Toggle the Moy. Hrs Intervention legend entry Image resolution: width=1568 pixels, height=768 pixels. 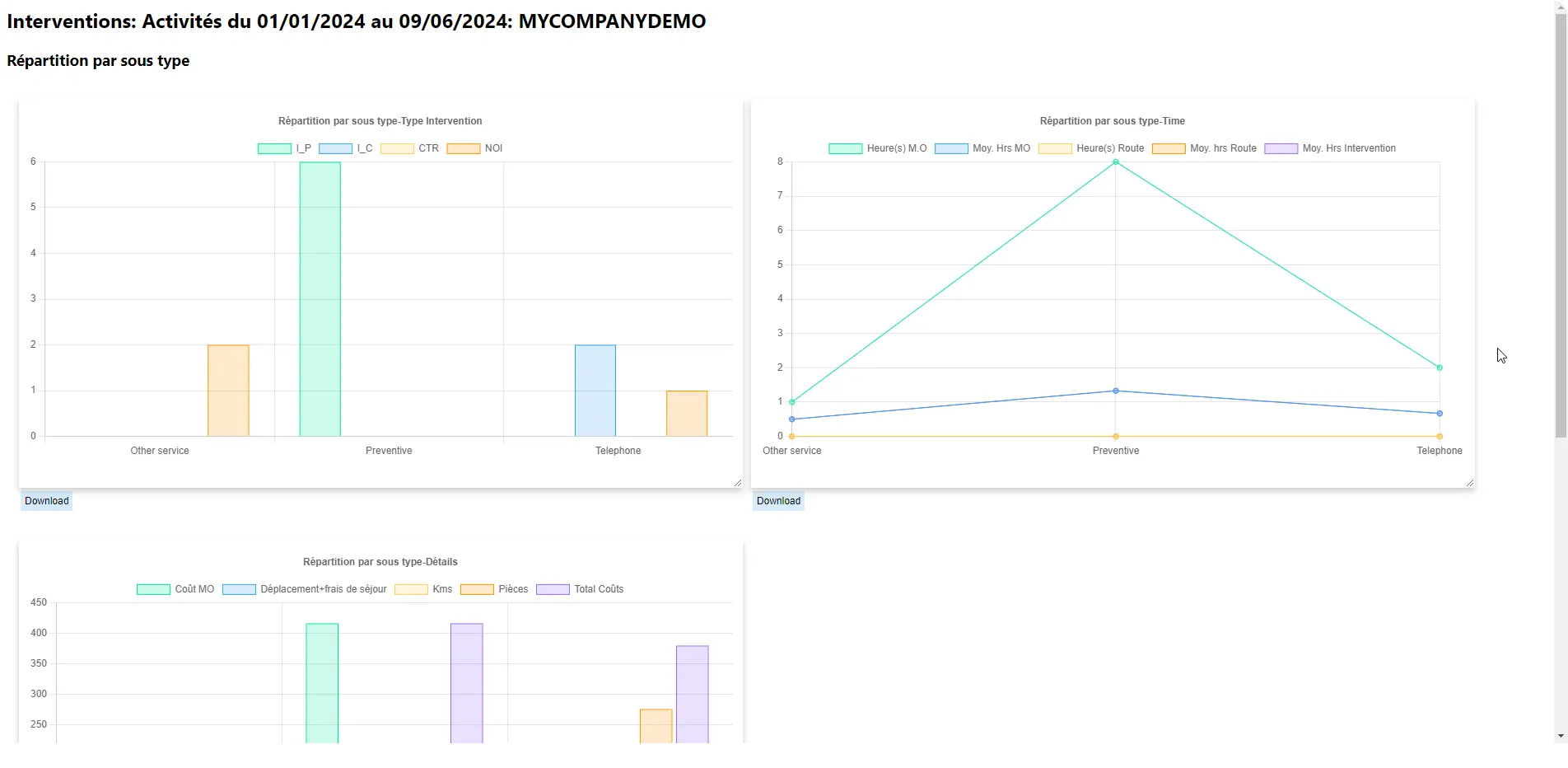(1330, 148)
